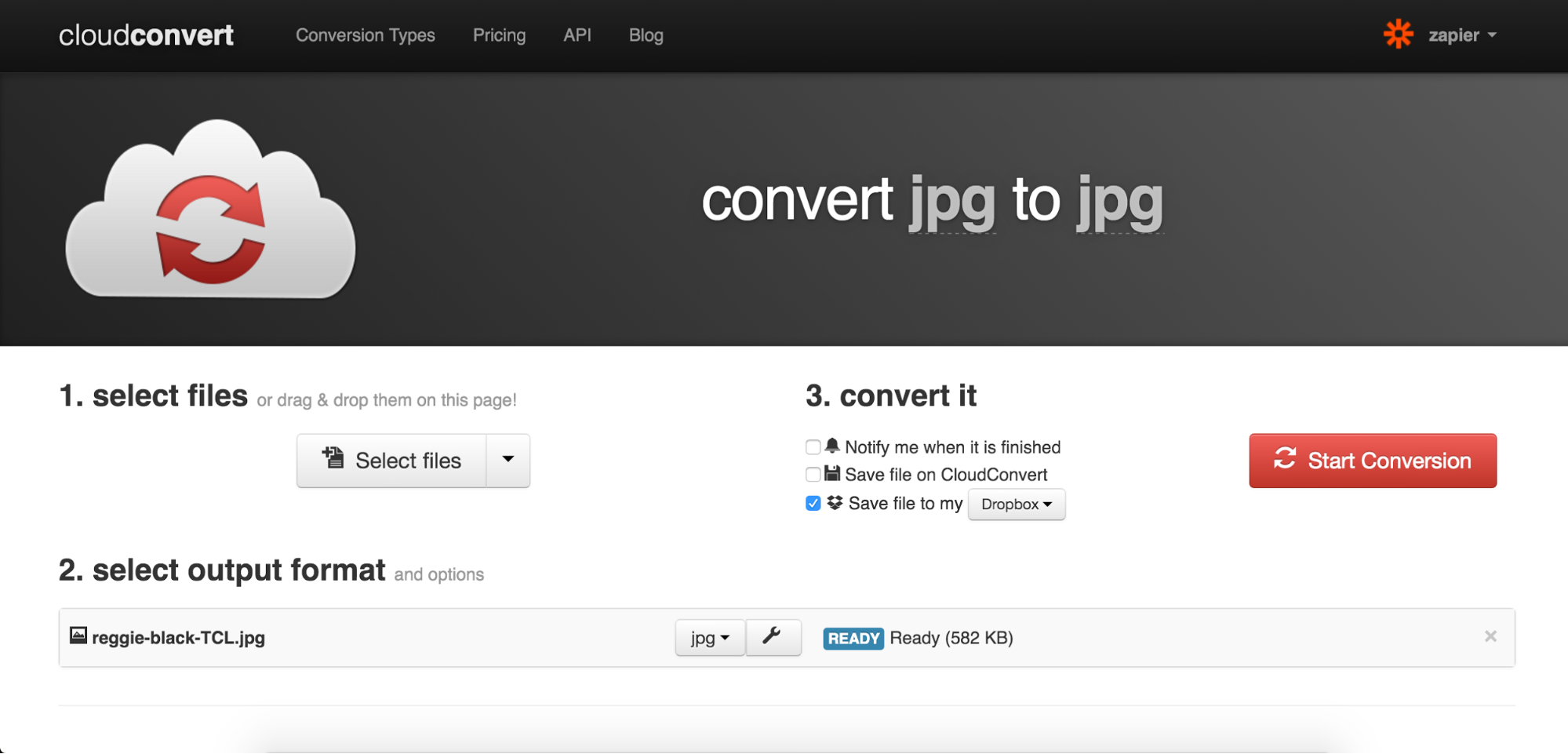Enable Notify me when it is finished

click(813, 447)
